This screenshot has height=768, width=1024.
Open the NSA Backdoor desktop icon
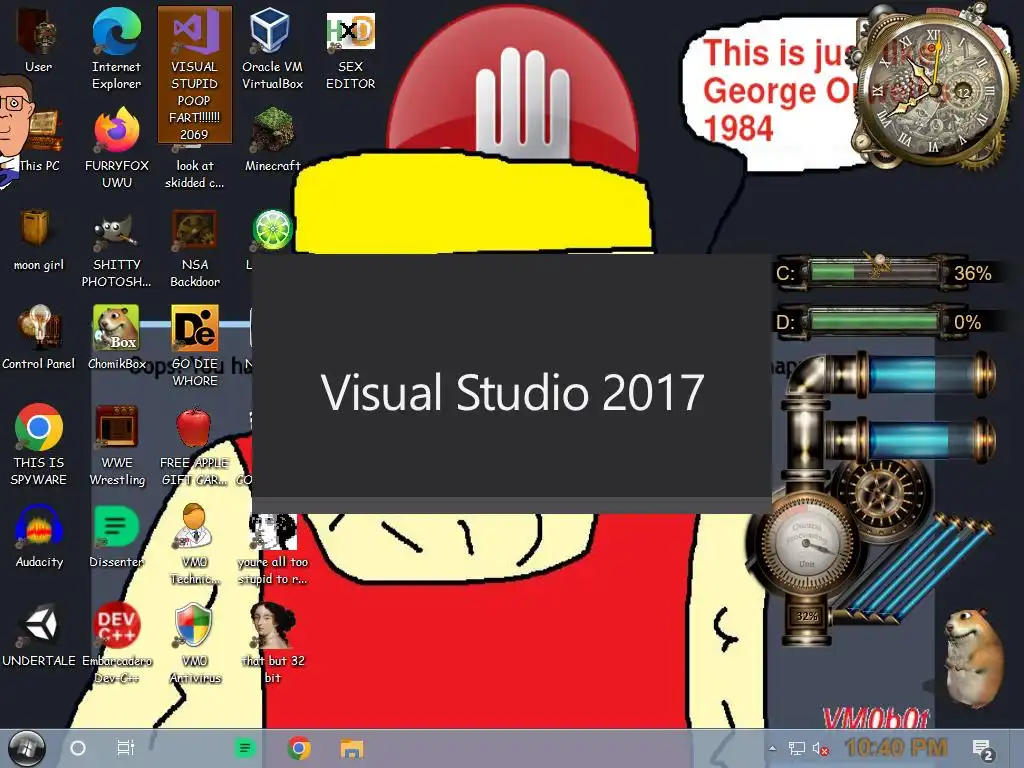click(x=195, y=248)
